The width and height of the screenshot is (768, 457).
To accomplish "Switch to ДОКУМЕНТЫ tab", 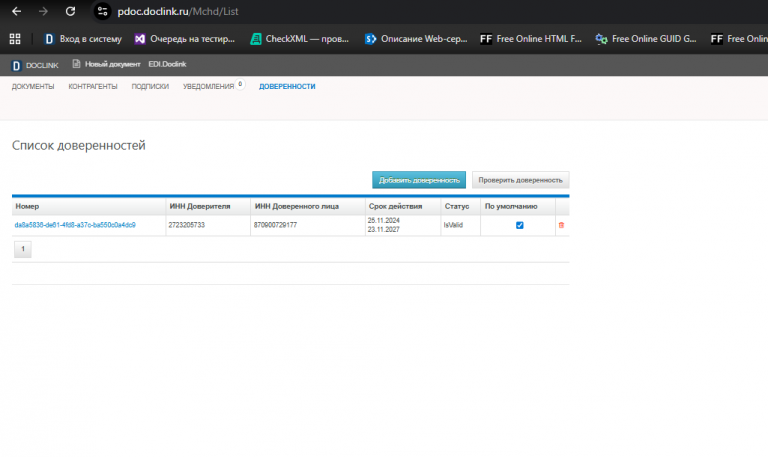I will pos(33,86).
